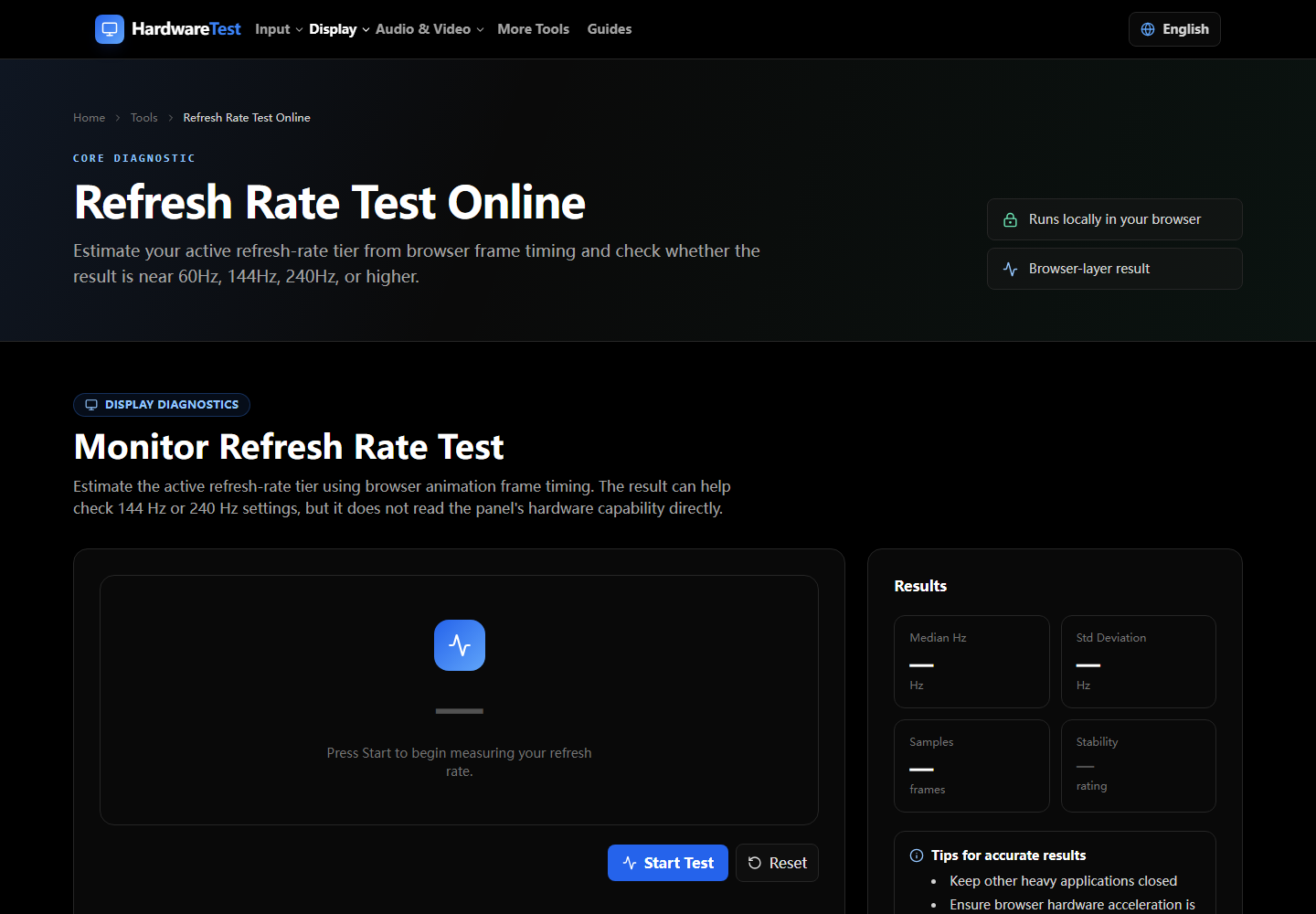
Task: Click the blue pulse icon in test area
Action: pyautogui.click(x=460, y=645)
